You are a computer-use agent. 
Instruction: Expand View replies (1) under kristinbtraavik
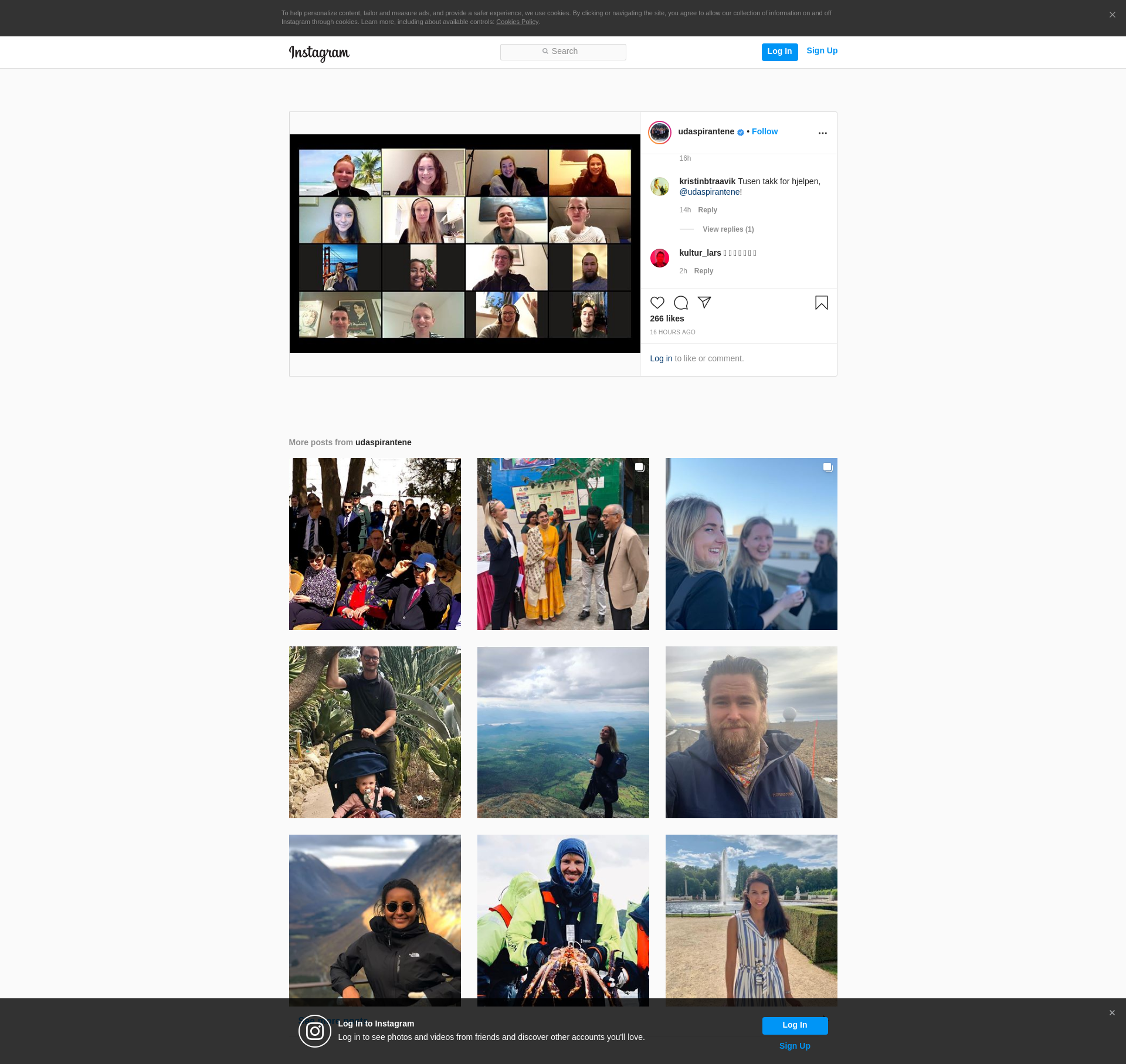click(728, 229)
